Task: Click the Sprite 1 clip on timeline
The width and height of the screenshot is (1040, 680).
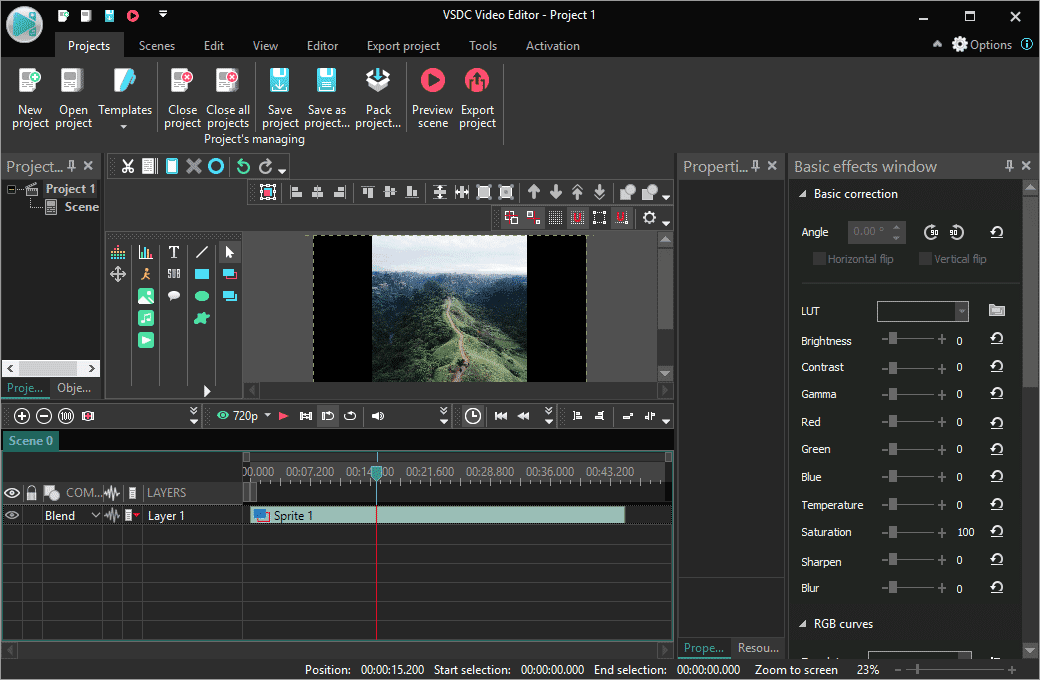Action: [x=438, y=515]
